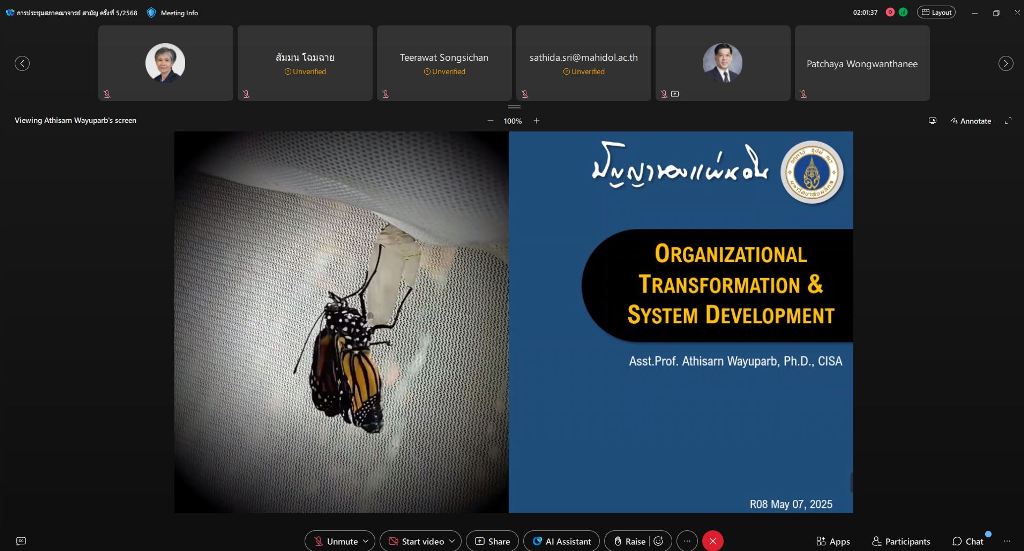Select Teerawat Songsichan participant tile

[x=444, y=63]
